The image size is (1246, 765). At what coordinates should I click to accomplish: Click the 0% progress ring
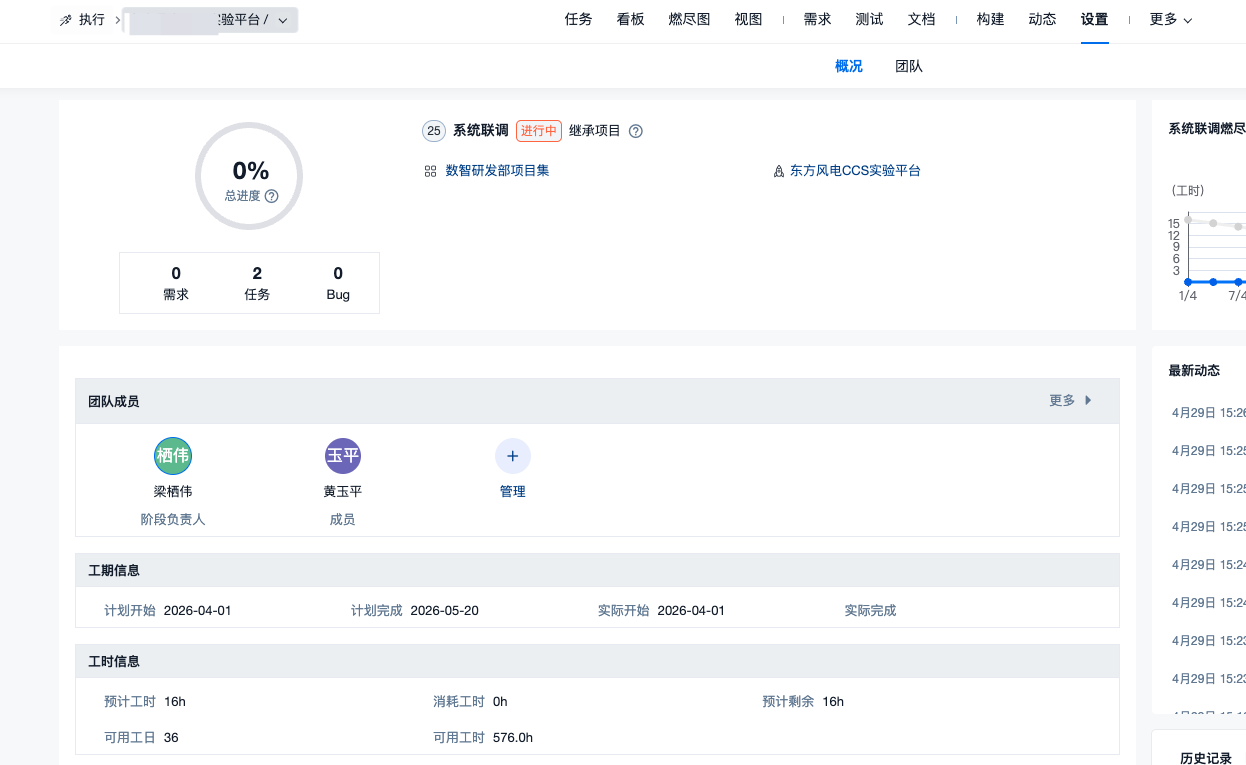[x=249, y=176]
